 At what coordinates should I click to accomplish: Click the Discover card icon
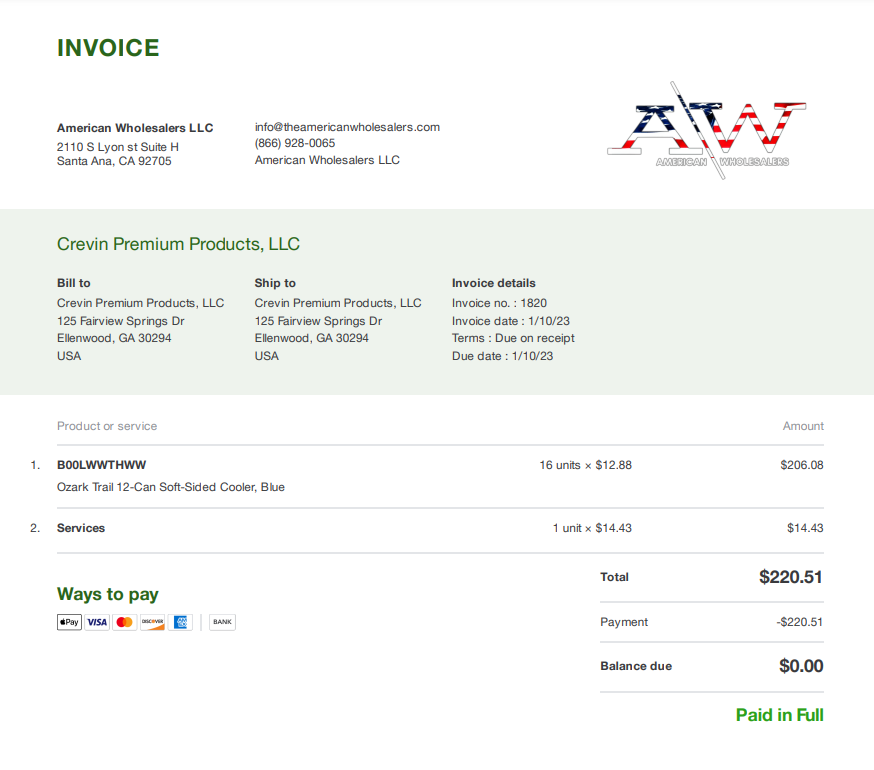152,622
